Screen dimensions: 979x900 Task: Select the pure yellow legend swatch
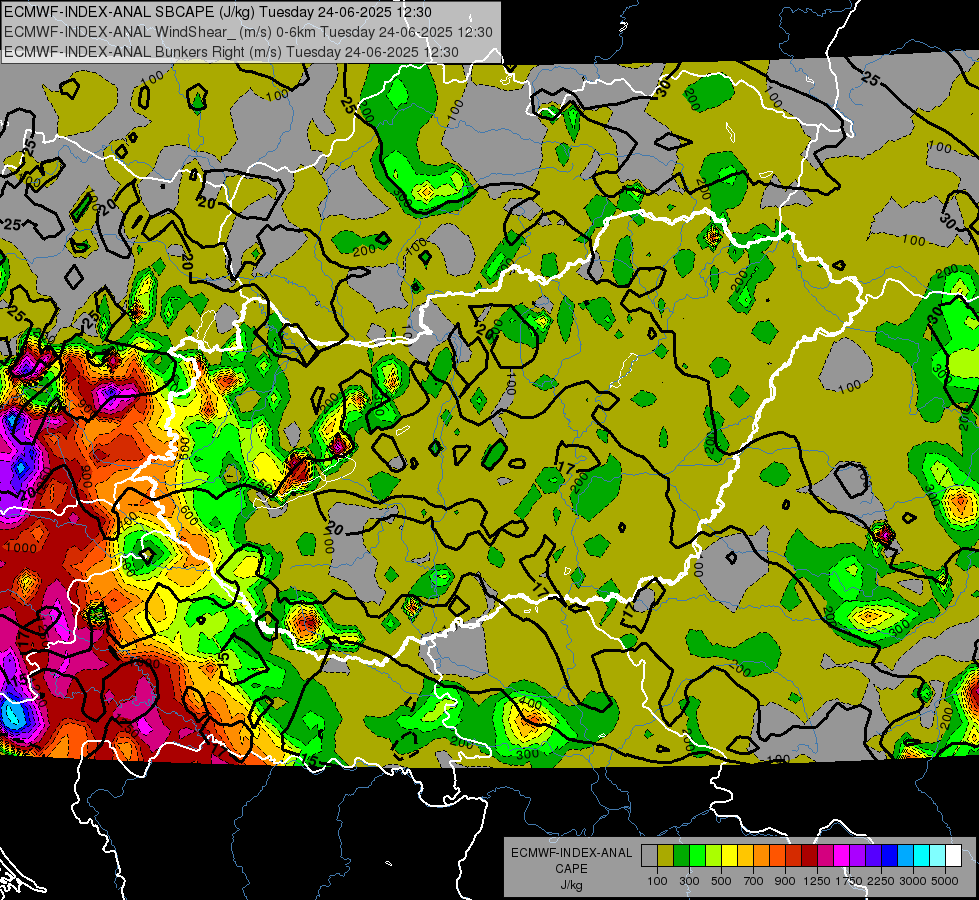(x=729, y=855)
